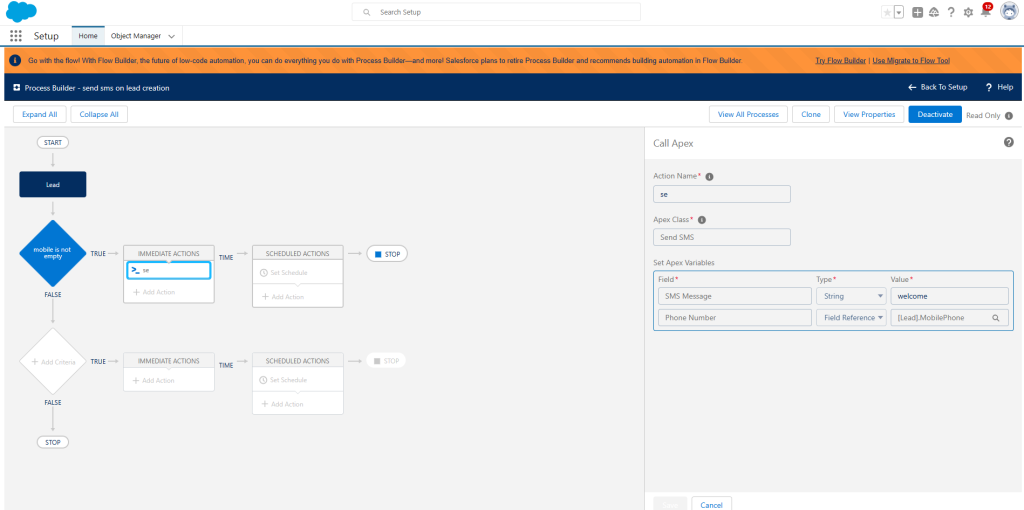Image resolution: width=1024 pixels, height=510 pixels.
Task: Click the [Lead].MobilePhone lookup search icon
Action: tap(996, 318)
